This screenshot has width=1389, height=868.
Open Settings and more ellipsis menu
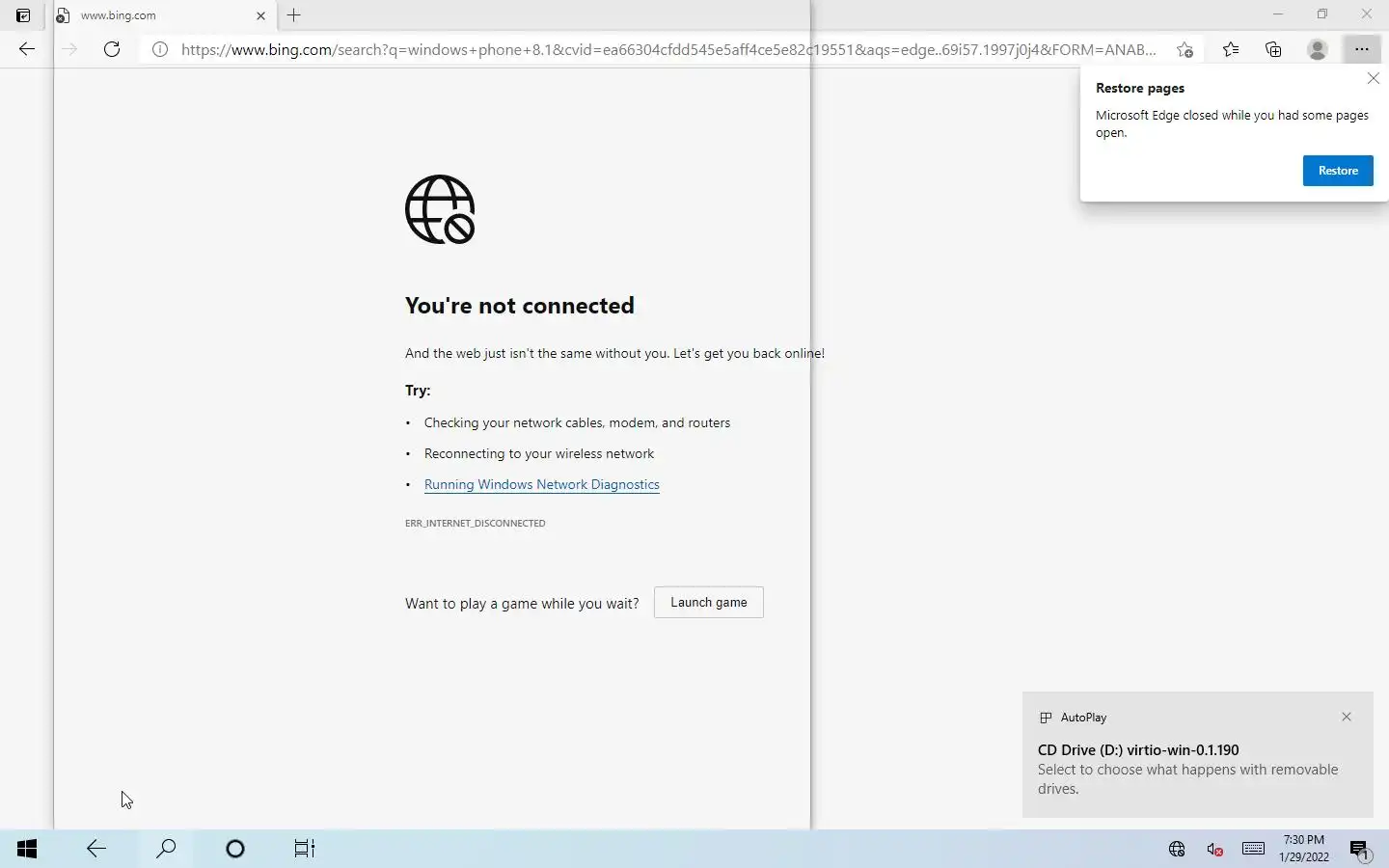pos(1361,49)
